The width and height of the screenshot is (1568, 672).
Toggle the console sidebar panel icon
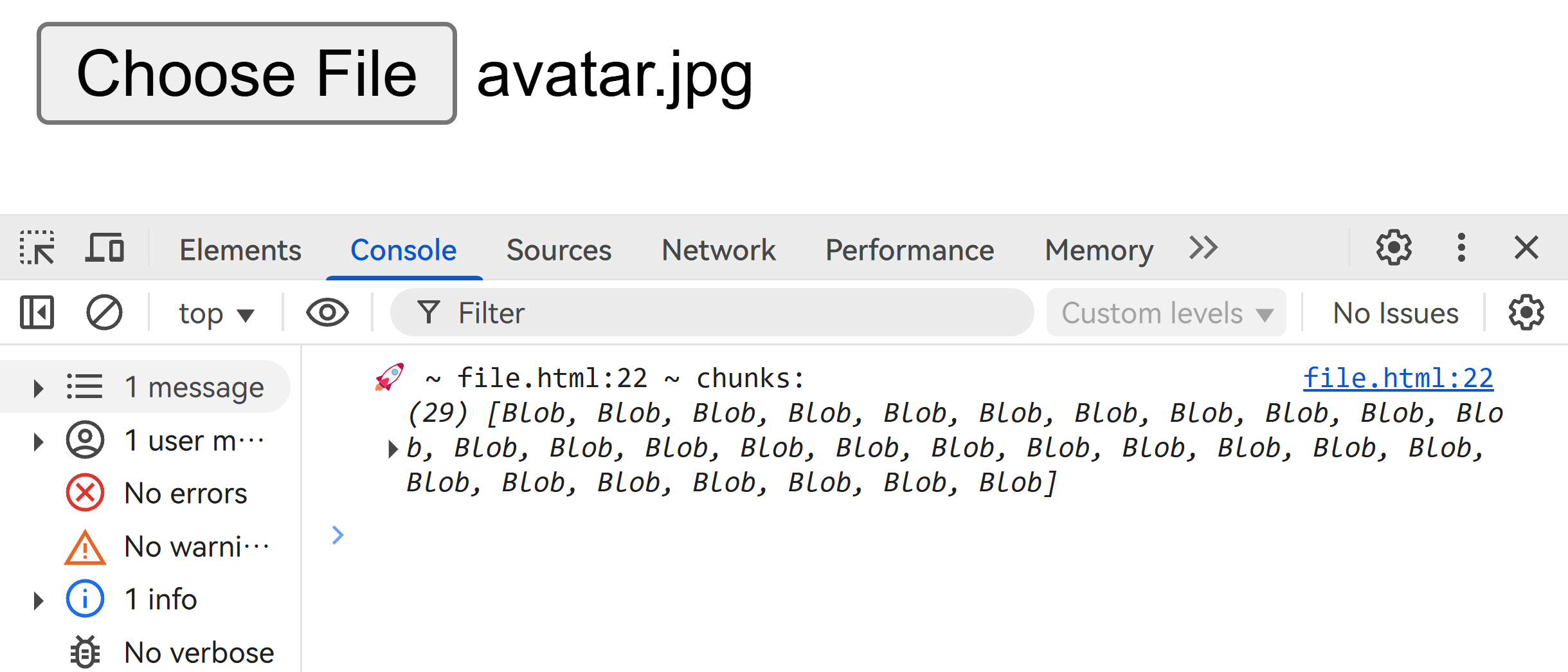tap(37, 313)
